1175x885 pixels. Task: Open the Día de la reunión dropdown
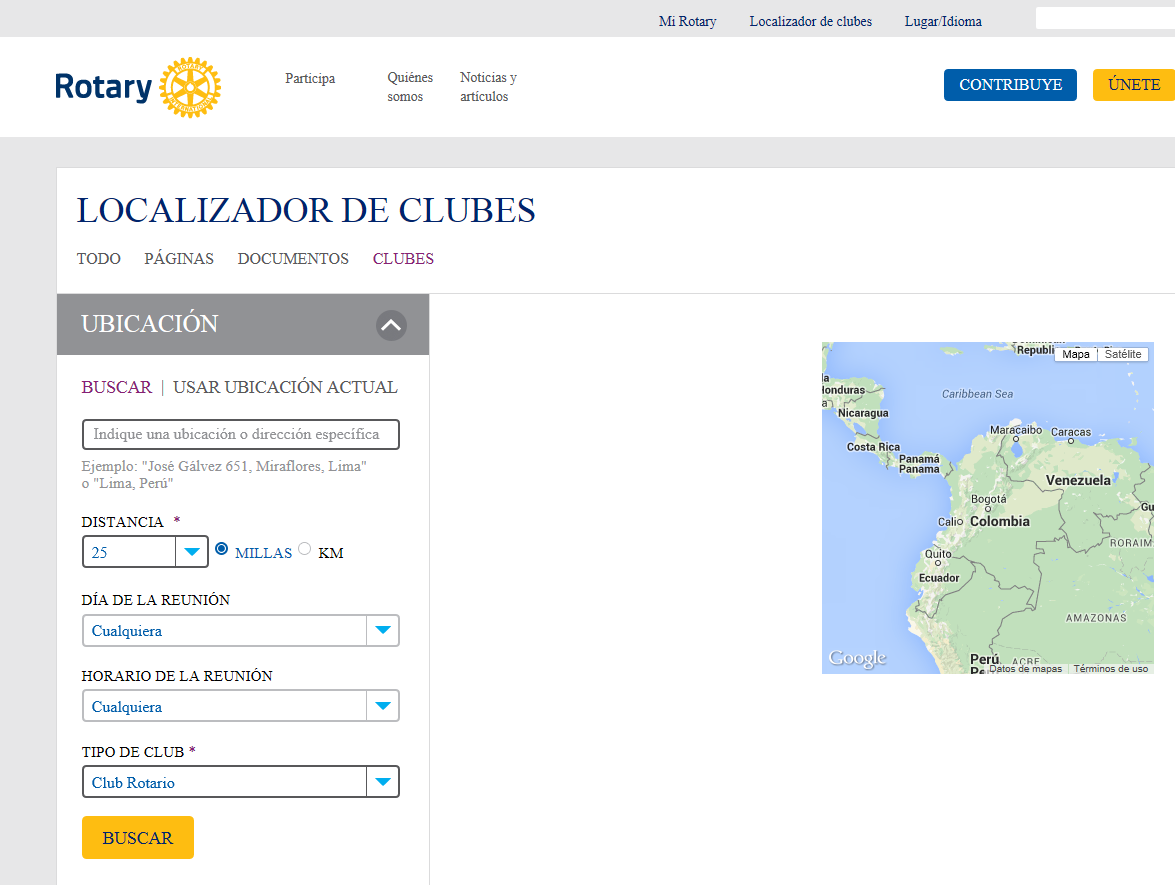241,631
